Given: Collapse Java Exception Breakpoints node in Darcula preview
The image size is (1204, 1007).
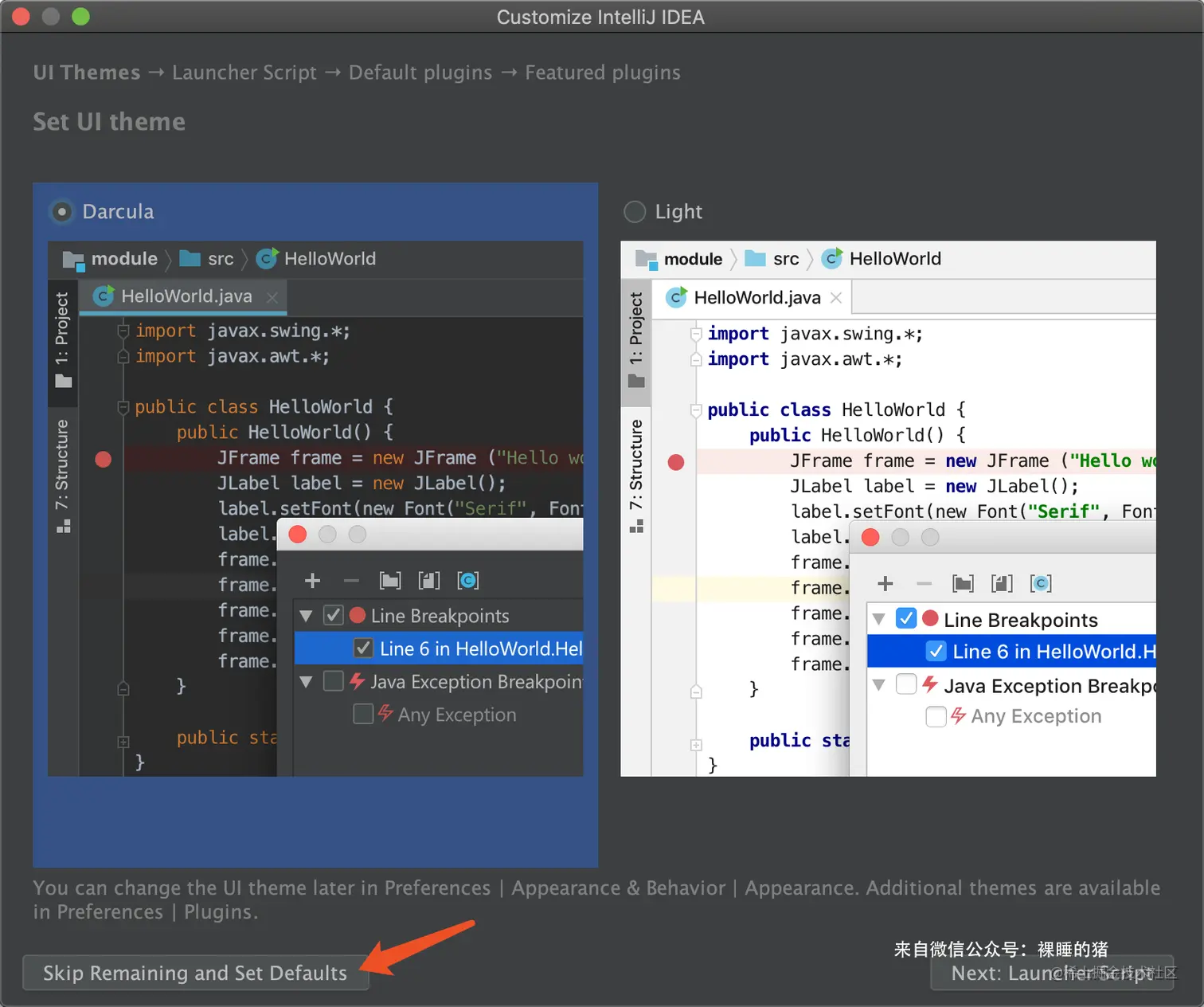Looking at the screenshot, I should click(x=306, y=682).
